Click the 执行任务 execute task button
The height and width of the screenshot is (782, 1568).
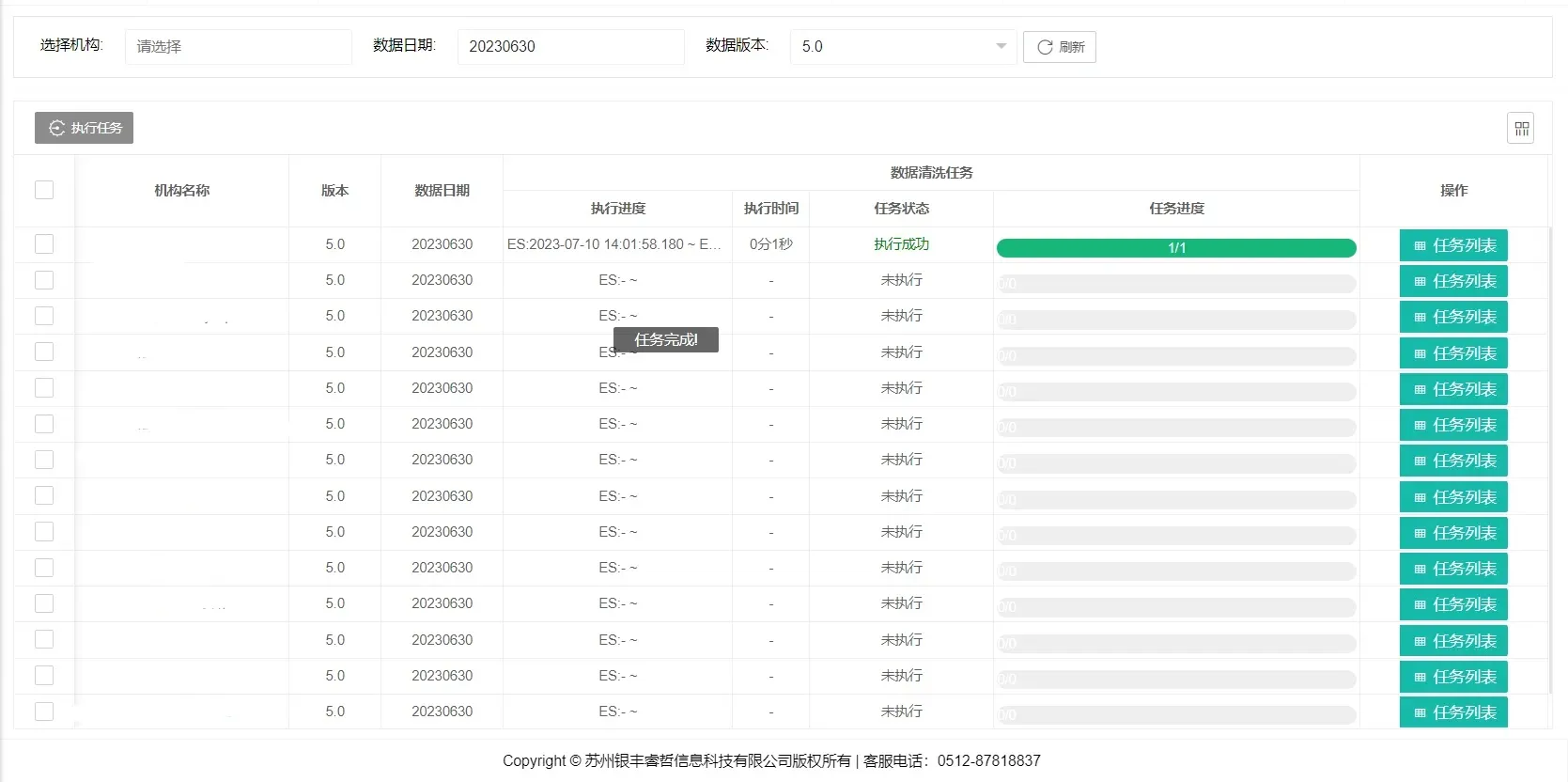85,128
